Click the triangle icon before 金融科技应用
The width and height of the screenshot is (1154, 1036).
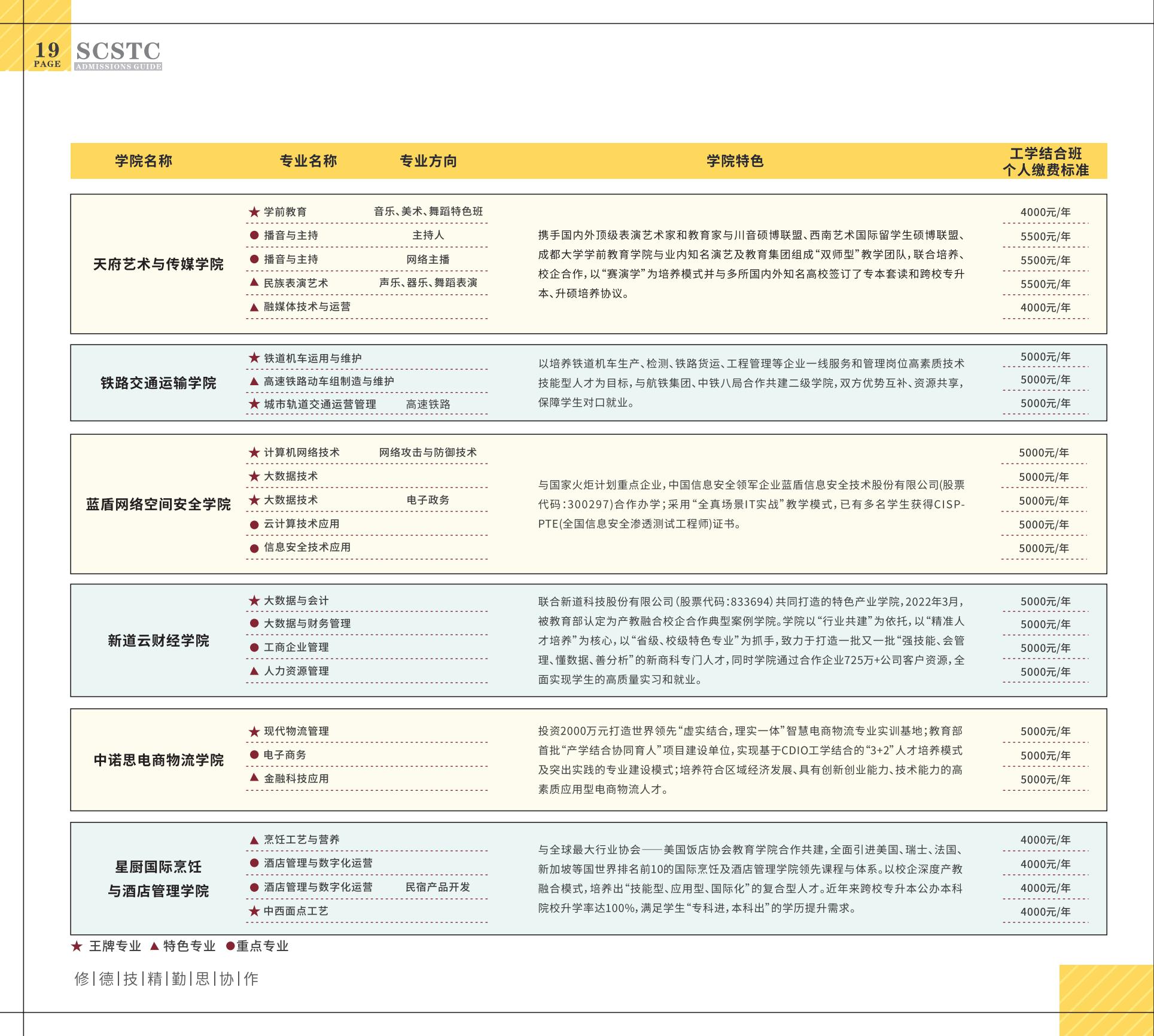coord(254,778)
